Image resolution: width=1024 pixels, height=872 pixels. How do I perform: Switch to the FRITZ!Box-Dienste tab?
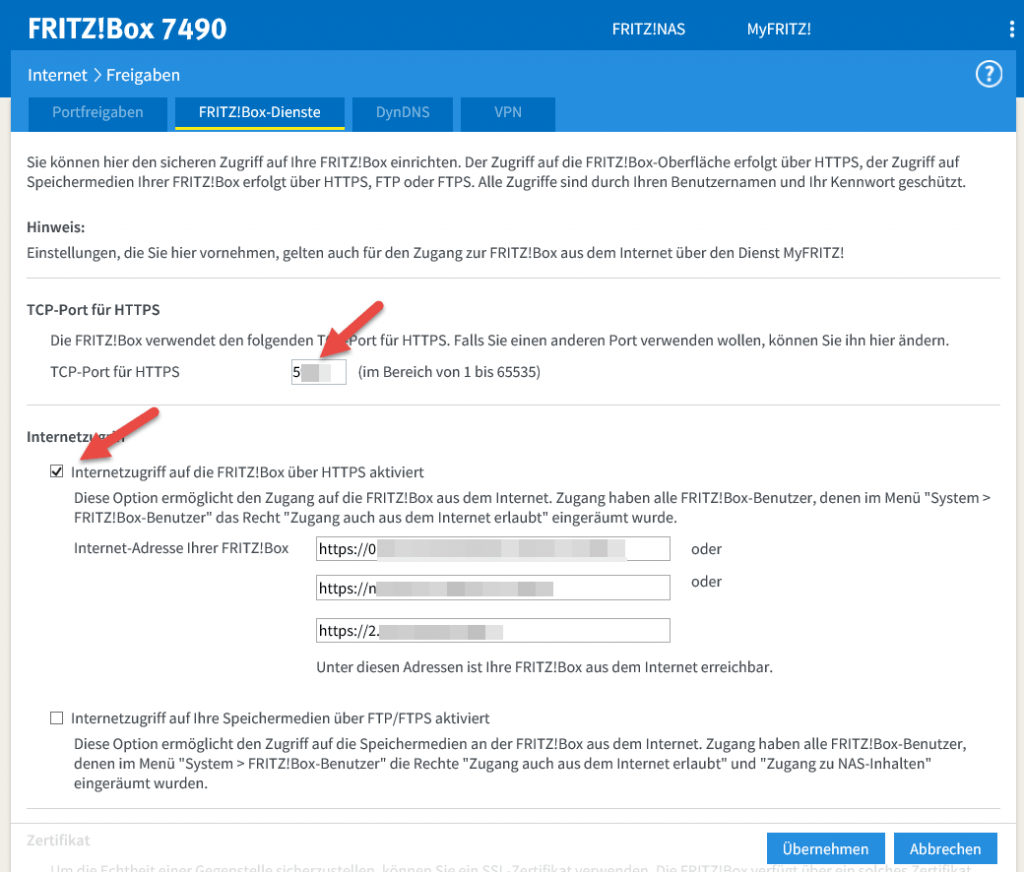[259, 113]
